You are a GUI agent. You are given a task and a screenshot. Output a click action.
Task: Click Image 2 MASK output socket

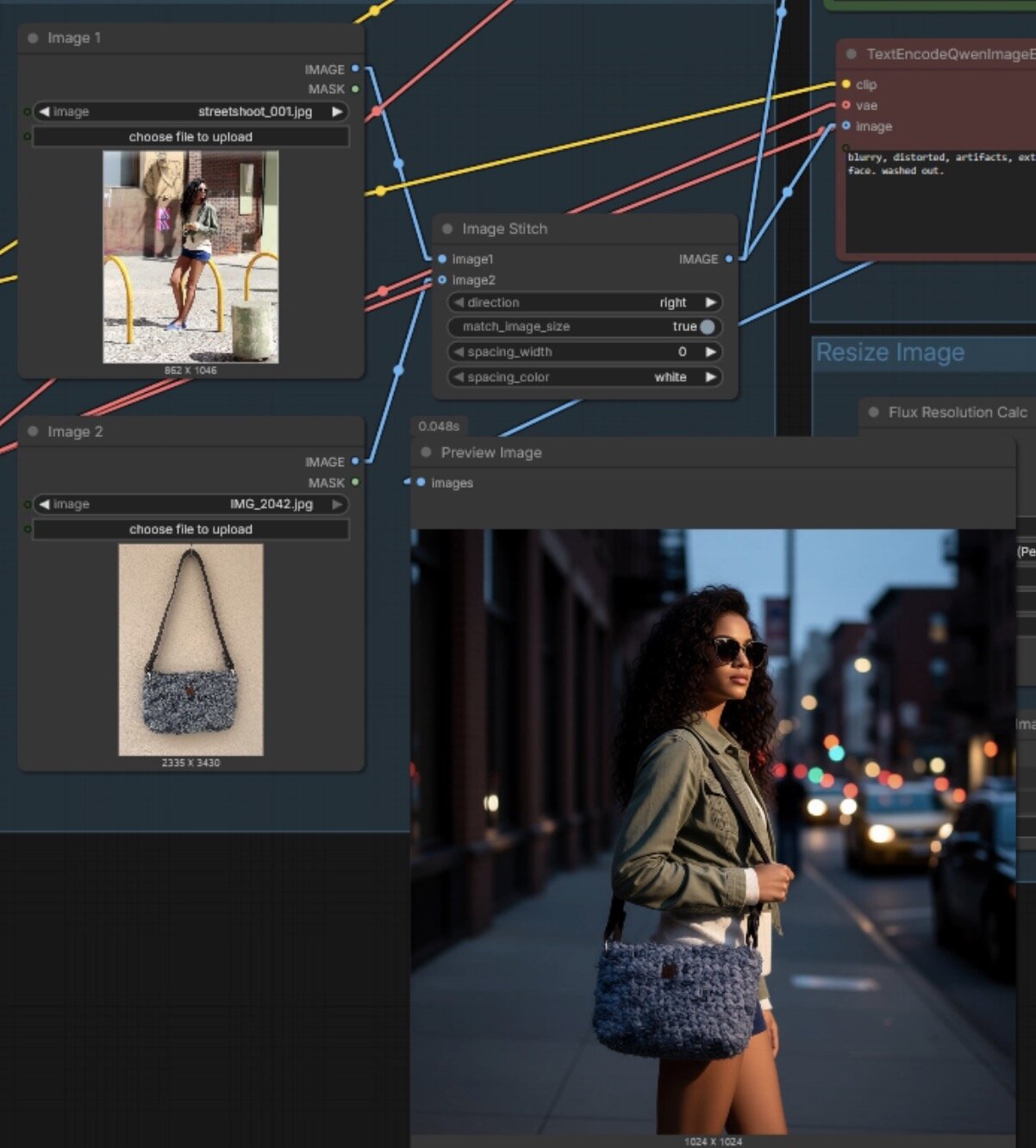tap(355, 483)
